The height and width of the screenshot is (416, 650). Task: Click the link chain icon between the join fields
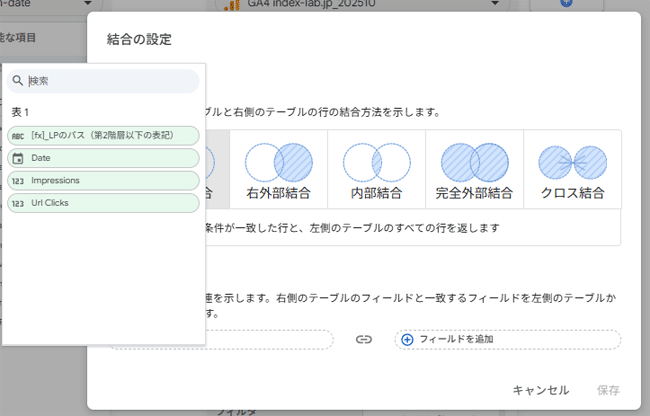click(364, 339)
